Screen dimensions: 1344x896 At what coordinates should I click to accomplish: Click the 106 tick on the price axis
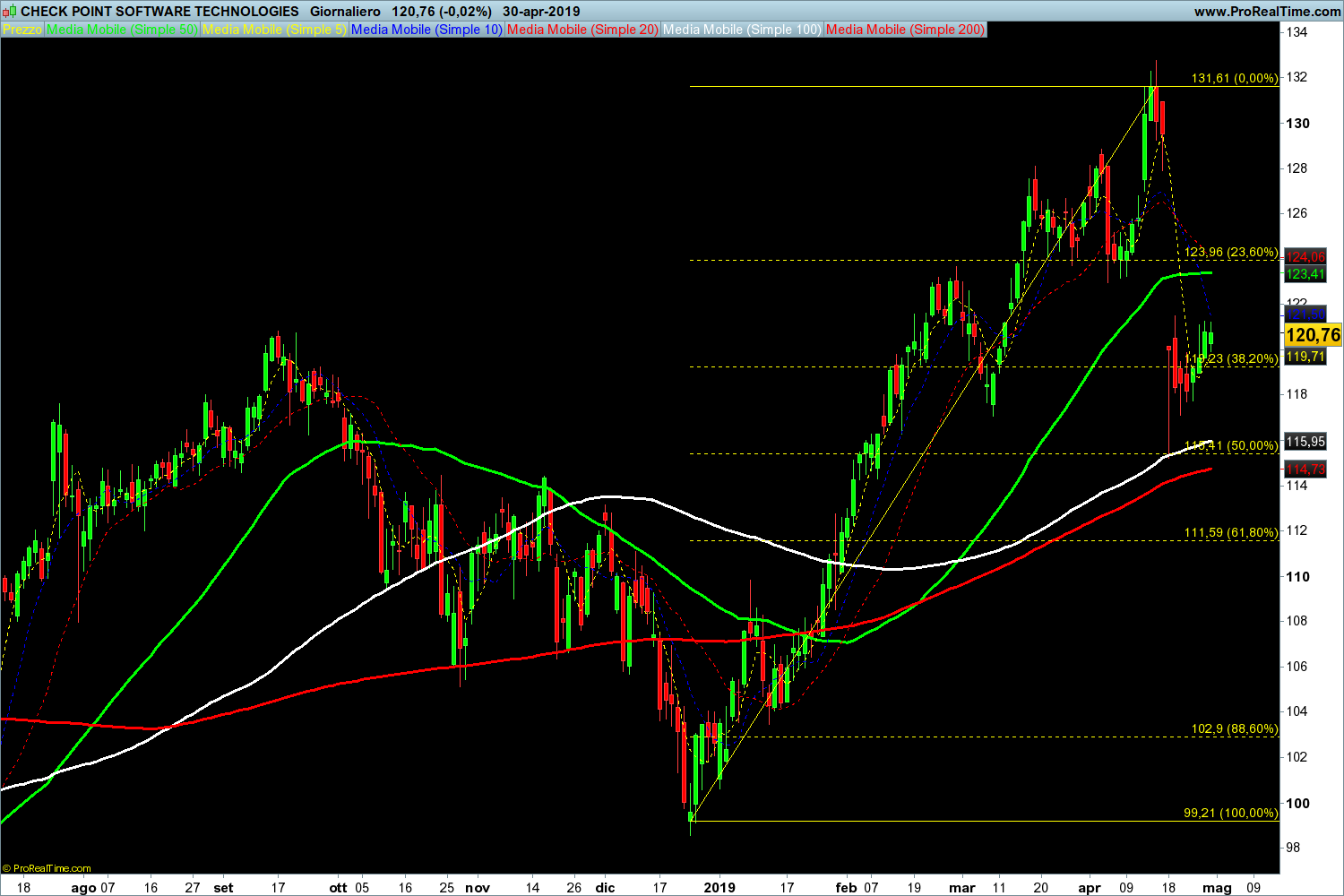(x=1297, y=667)
